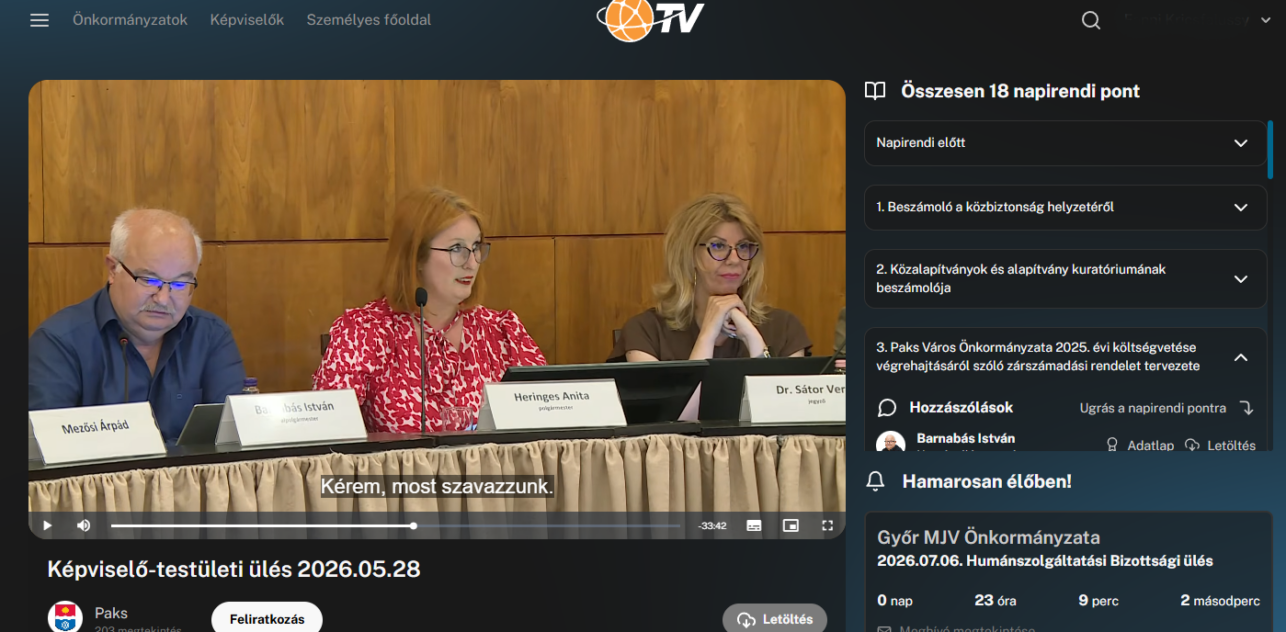Open the Önkormányzatok menu

130,20
